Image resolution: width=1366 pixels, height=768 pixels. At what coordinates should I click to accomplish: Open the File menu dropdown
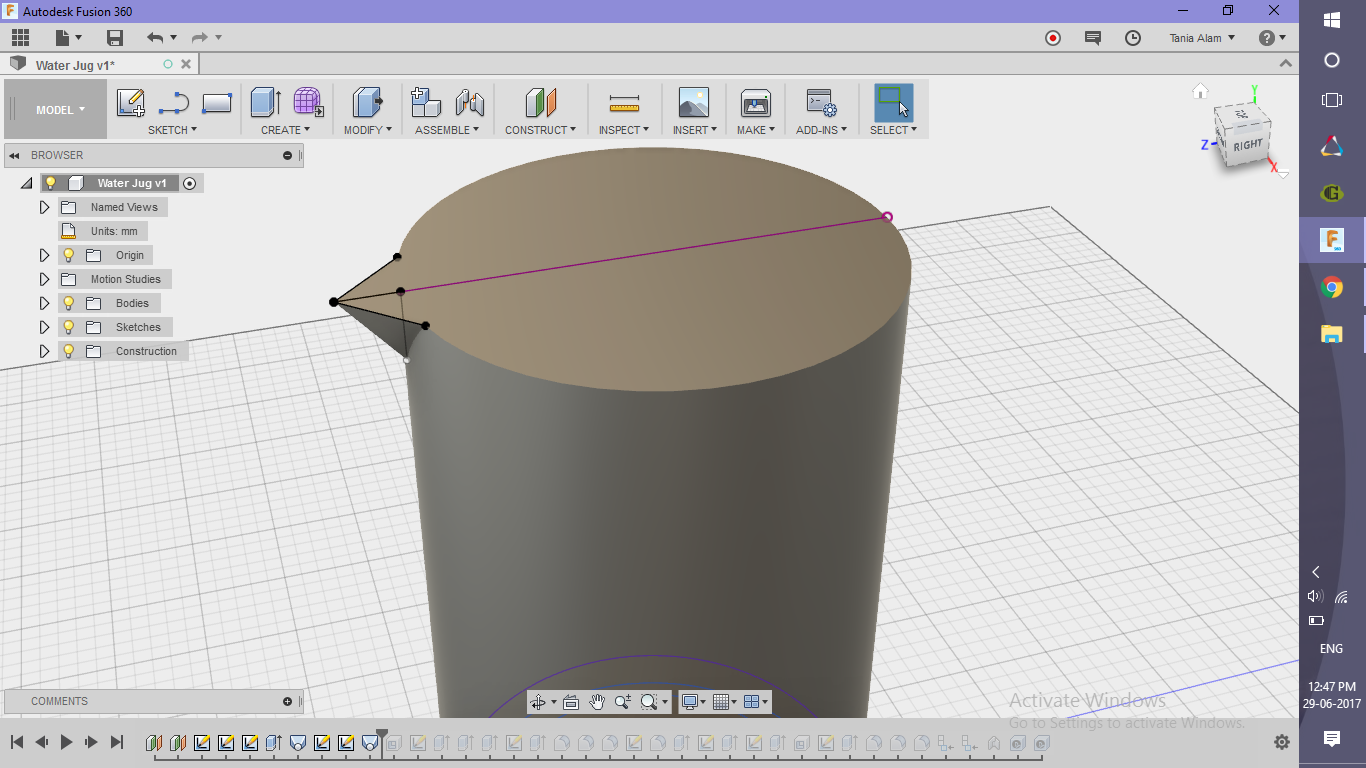(67, 38)
